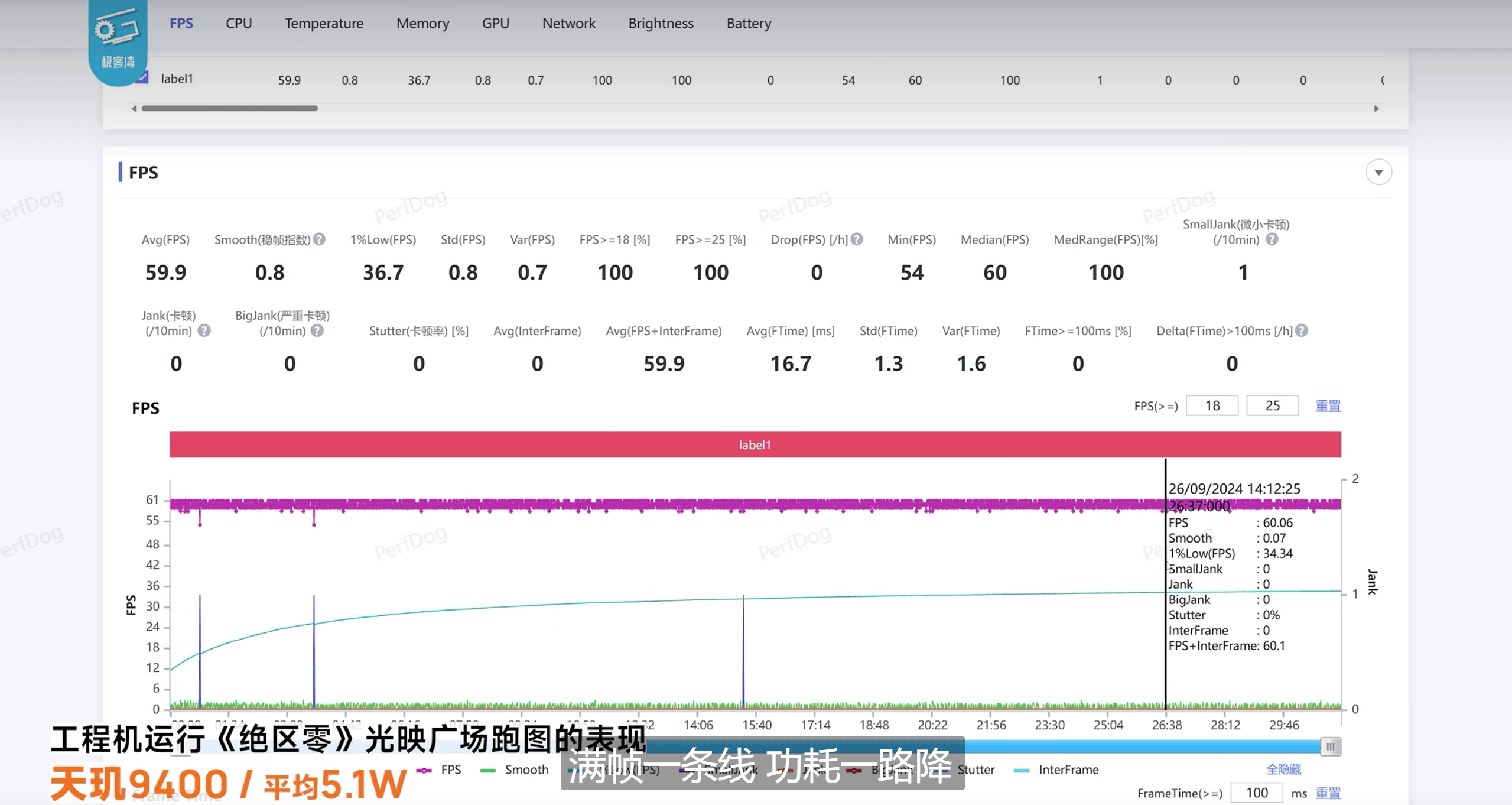Click help icon beside BigJank (/10min)

coord(317,331)
